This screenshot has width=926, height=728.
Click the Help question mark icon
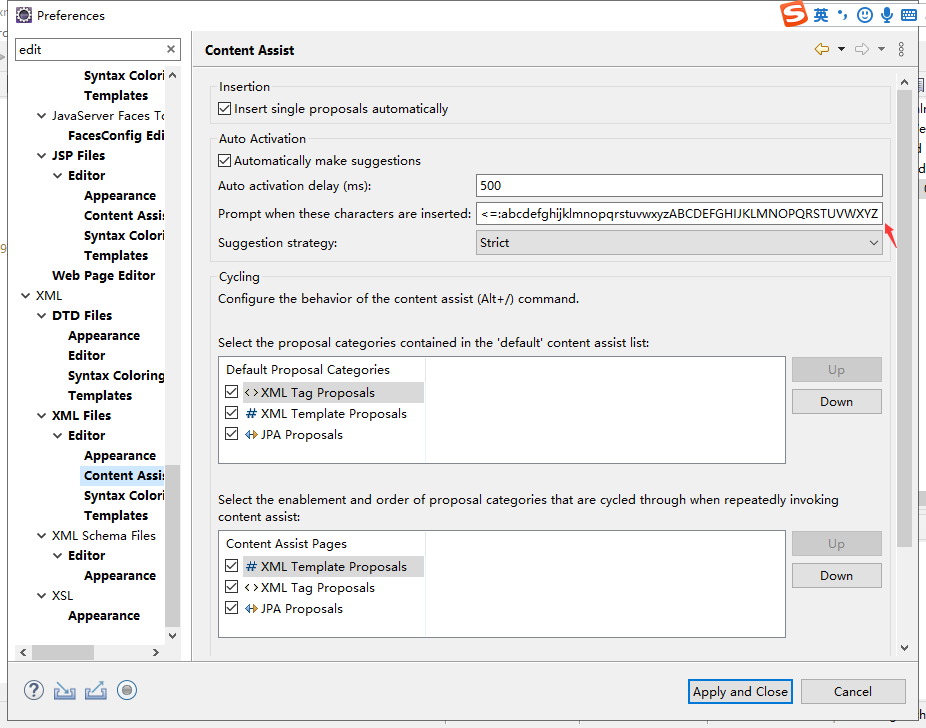pos(34,690)
